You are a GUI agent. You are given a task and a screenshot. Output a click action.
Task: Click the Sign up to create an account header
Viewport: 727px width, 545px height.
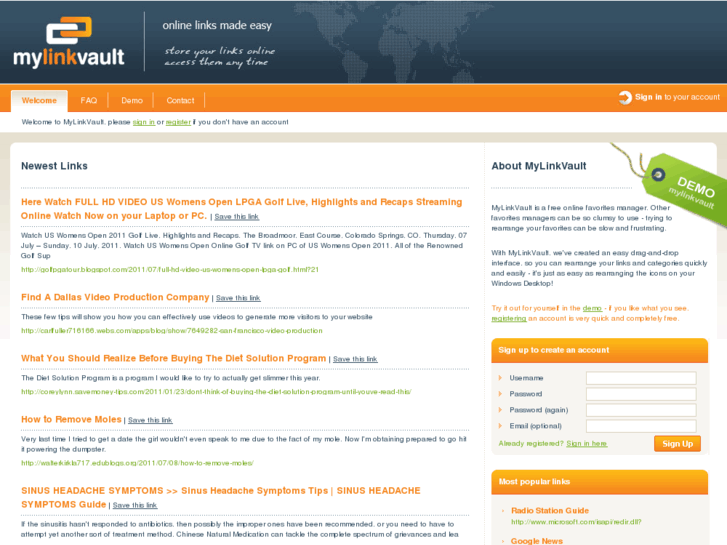point(599,350)
